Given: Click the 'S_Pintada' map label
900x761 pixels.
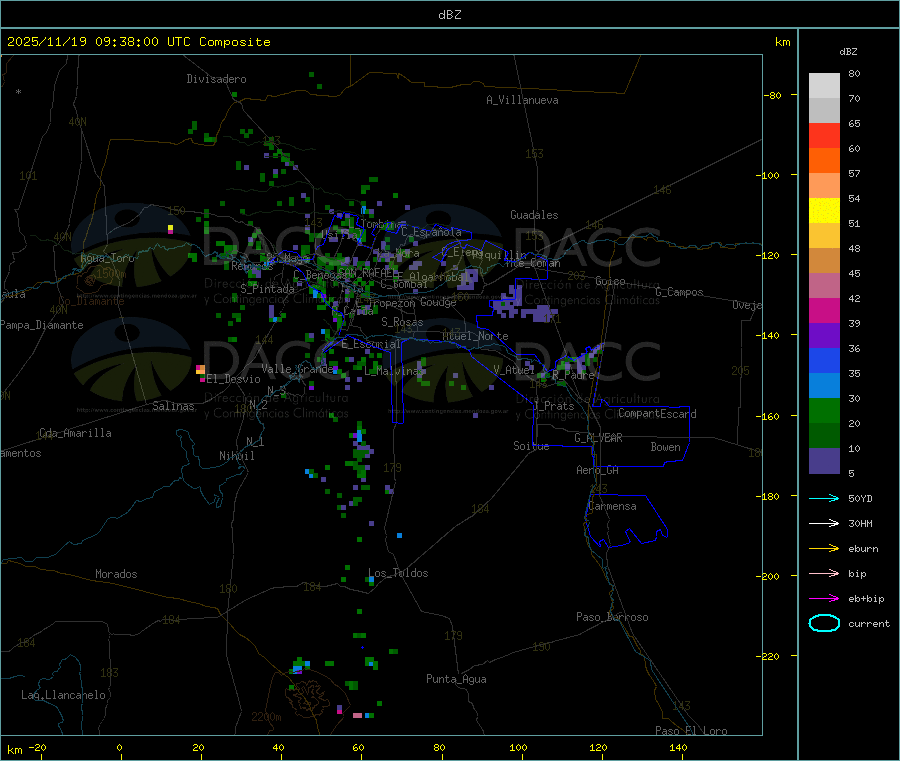Looking at the screenshot, I should [x=267, y=289].
